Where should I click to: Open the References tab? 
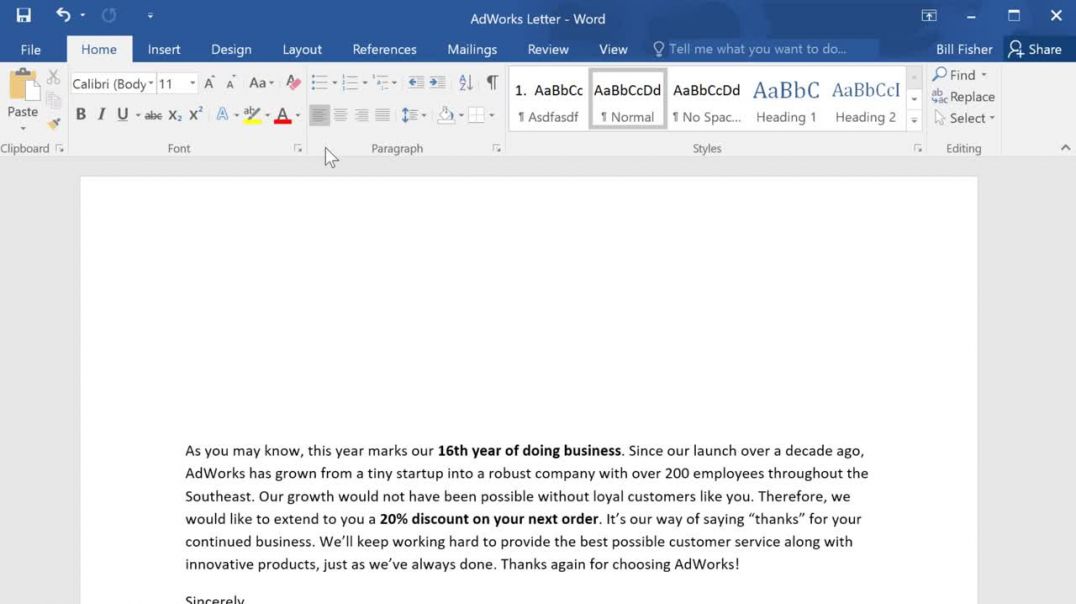pyautogui.click(x=384, y=49)
